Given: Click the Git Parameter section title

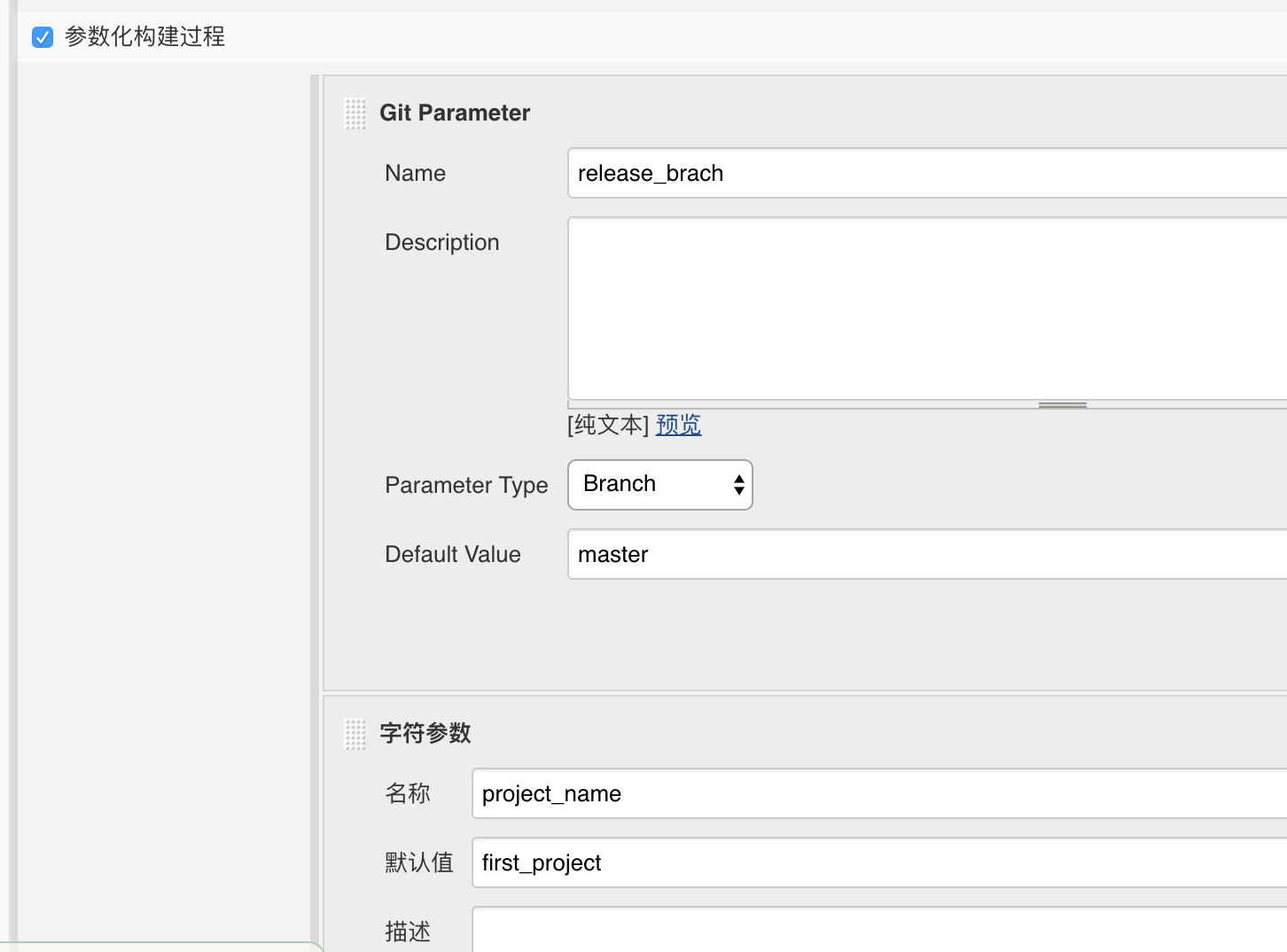Looking at the screenshot, I should pos(455,113).
